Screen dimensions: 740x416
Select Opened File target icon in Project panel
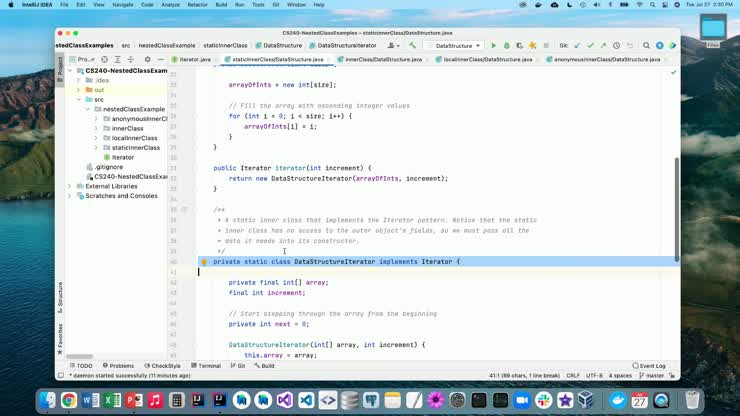(x=104, y=59)
